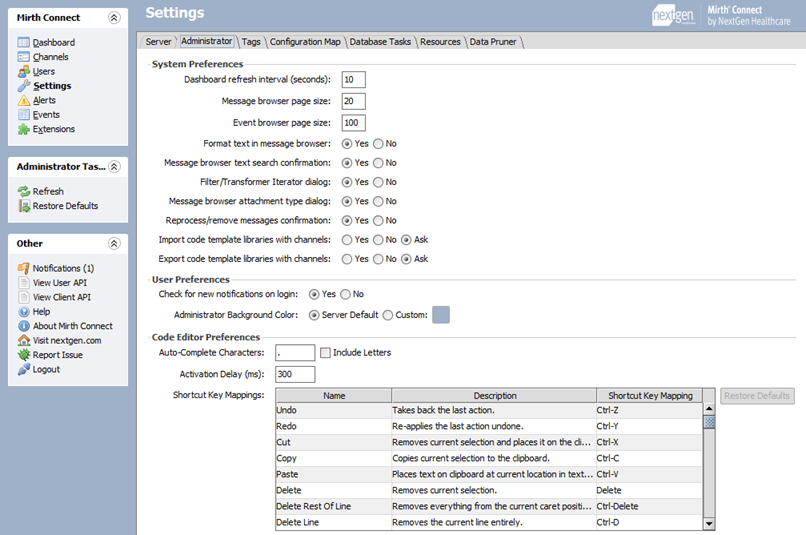The image size is (806, 535).
Task: Click the Help question mark icon
Action: tap(24, 311)
